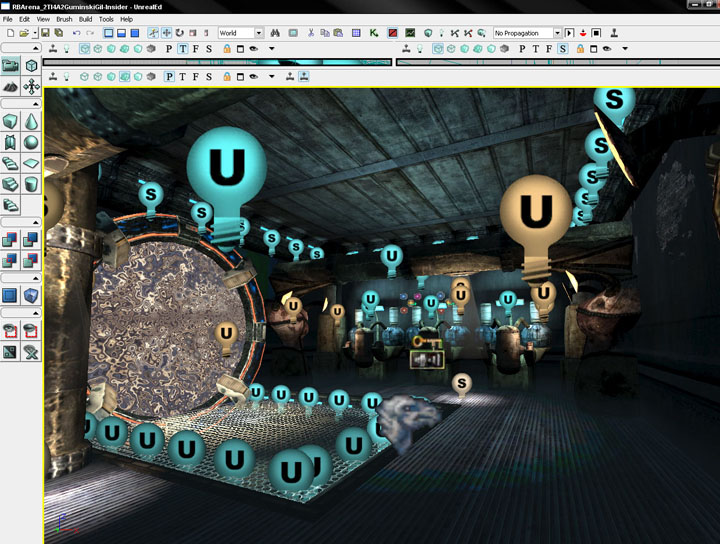Viewport: 720px width, 544px height.
Task: Click the Build Geometry icon
Action: pos(428,33)
